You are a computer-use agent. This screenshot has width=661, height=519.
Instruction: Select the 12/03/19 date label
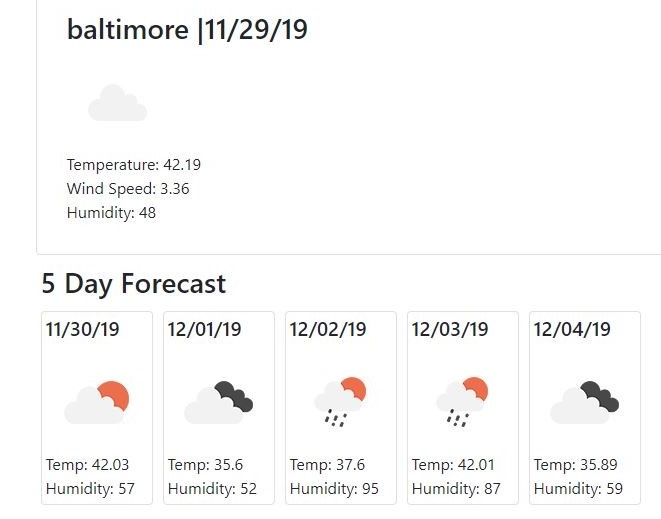point(450,329)
